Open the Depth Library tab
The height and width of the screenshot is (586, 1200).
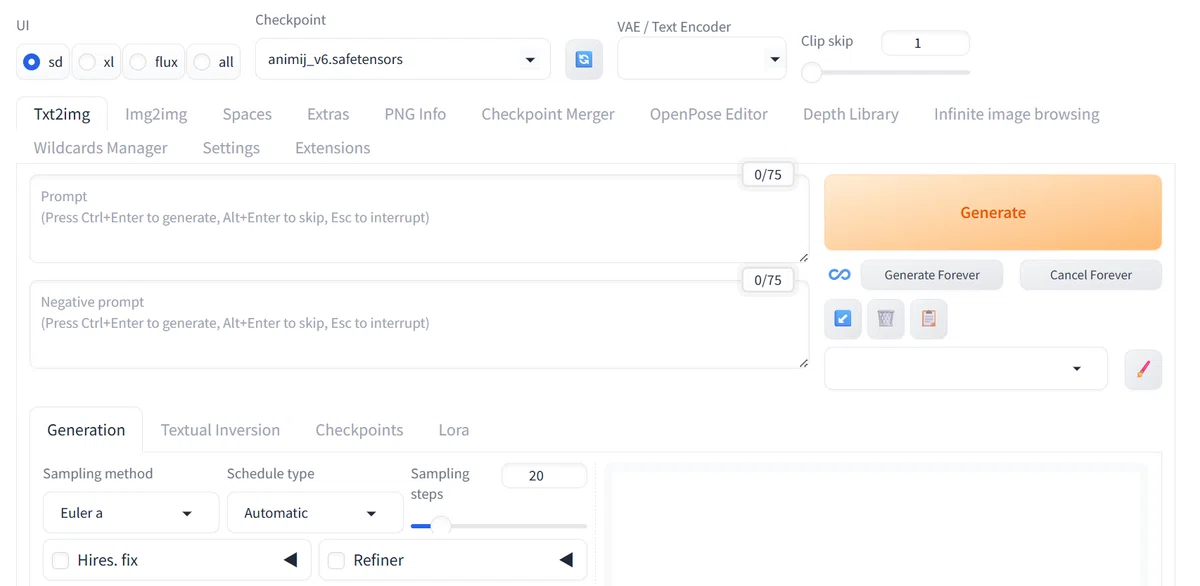(x=851, y=114)
